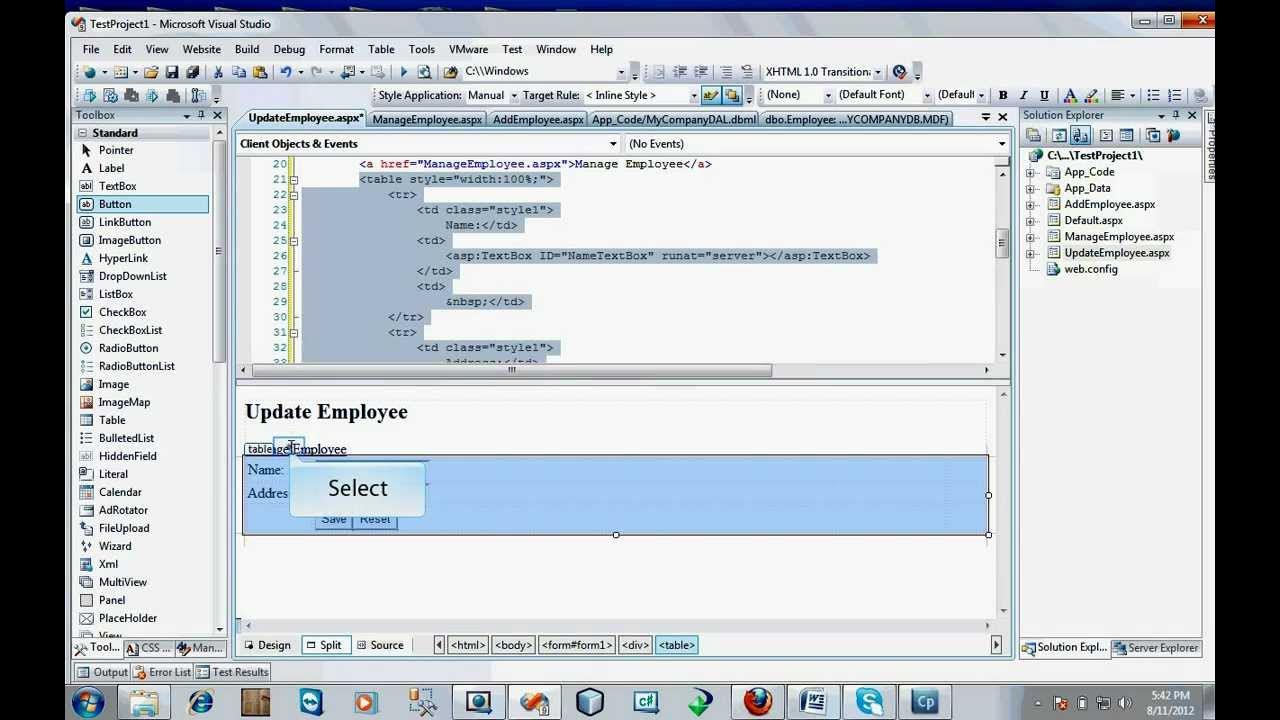This screenshot has width=1280, height=720.
Task: Switch to Server Explorer tab
Action: [x=1155, y=648]
